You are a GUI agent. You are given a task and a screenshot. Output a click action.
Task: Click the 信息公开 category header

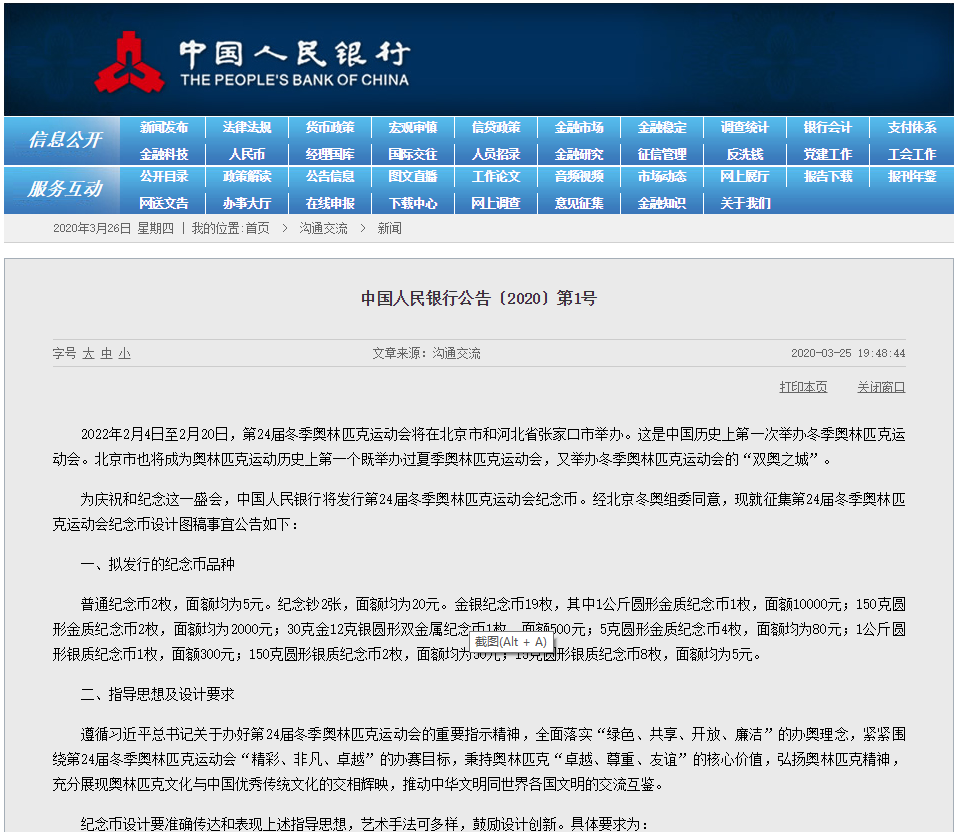coord(65,140)
